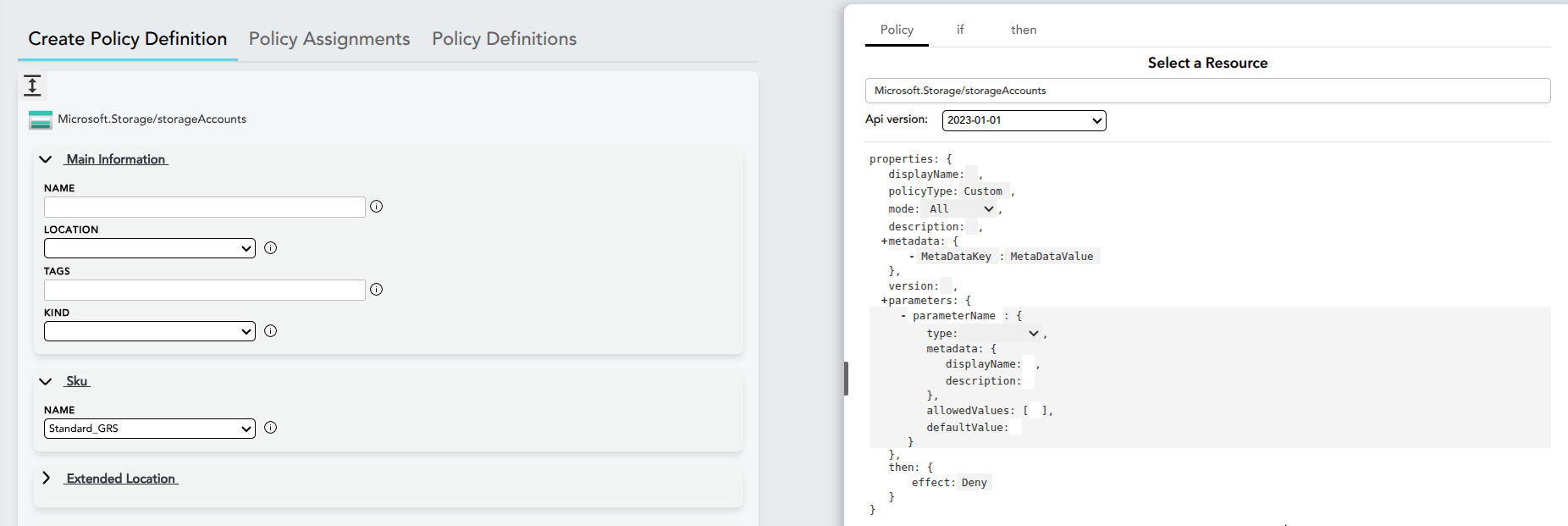Click the main NAME input field
Screen dimensions: 1568x526
click(x=205, y=207)
